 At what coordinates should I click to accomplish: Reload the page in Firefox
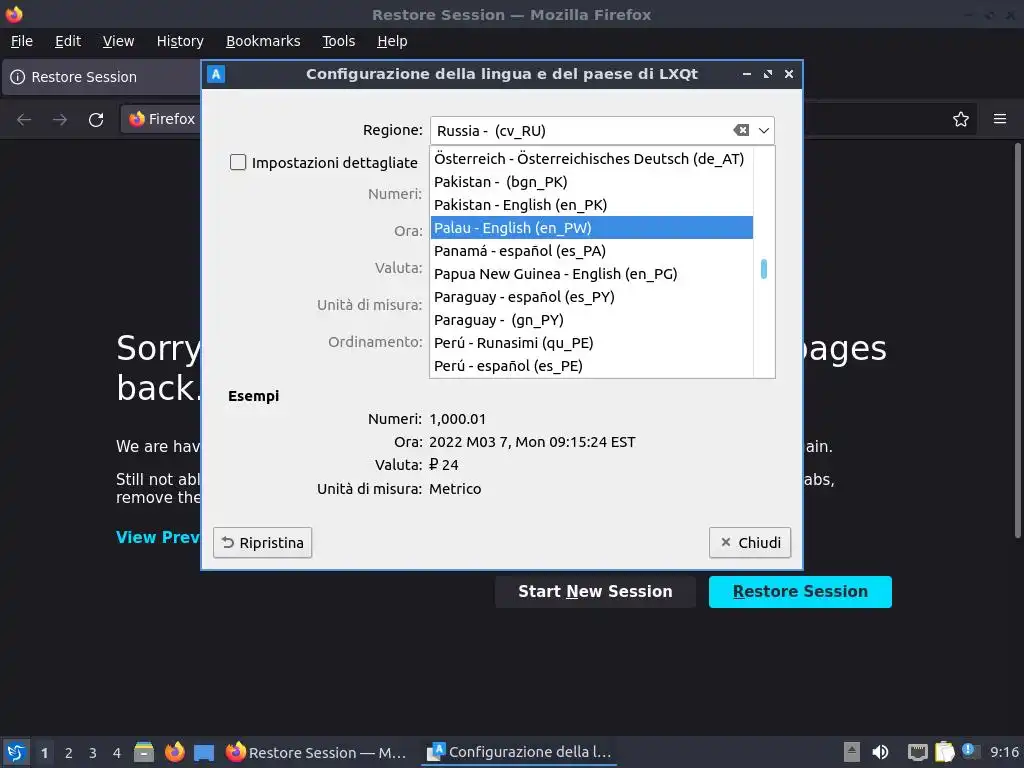click(96, 120)
